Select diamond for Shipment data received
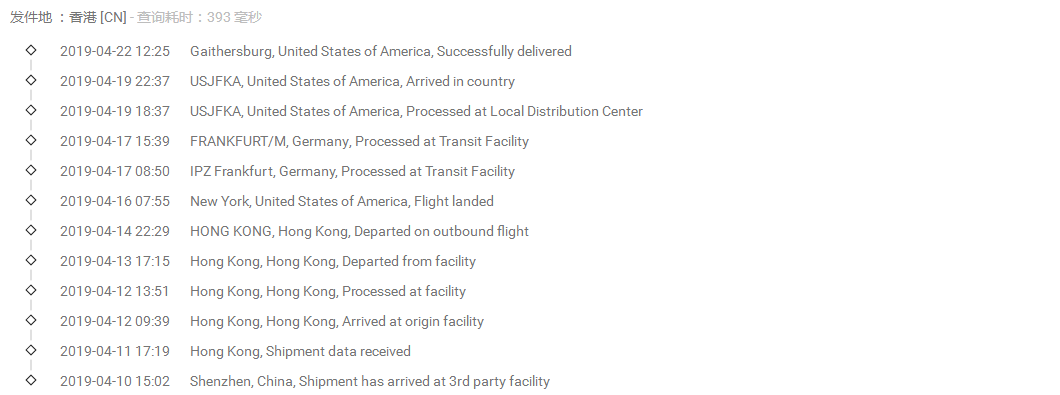 pyautogui.click(x=30, y=350)
